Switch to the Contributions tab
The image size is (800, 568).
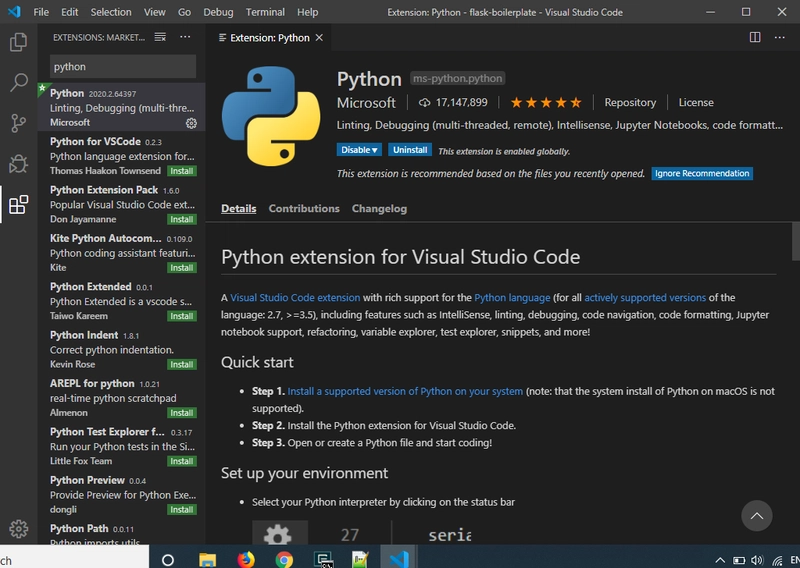[304, 208]
